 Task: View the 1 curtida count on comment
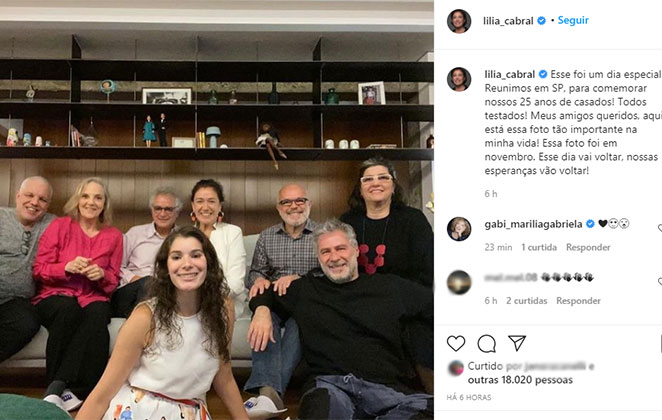click(539, 247)
